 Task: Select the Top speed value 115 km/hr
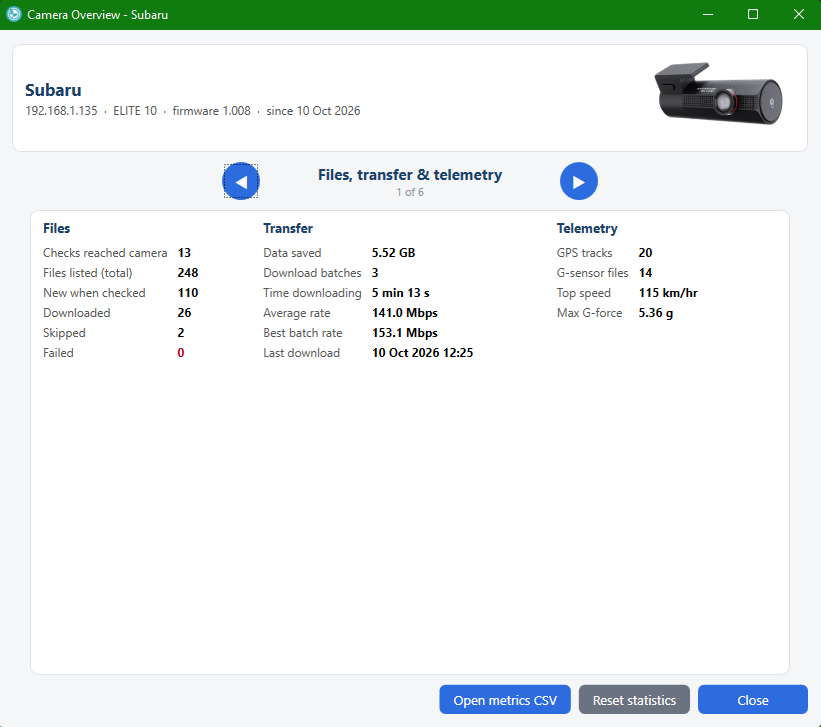(668, 293)
